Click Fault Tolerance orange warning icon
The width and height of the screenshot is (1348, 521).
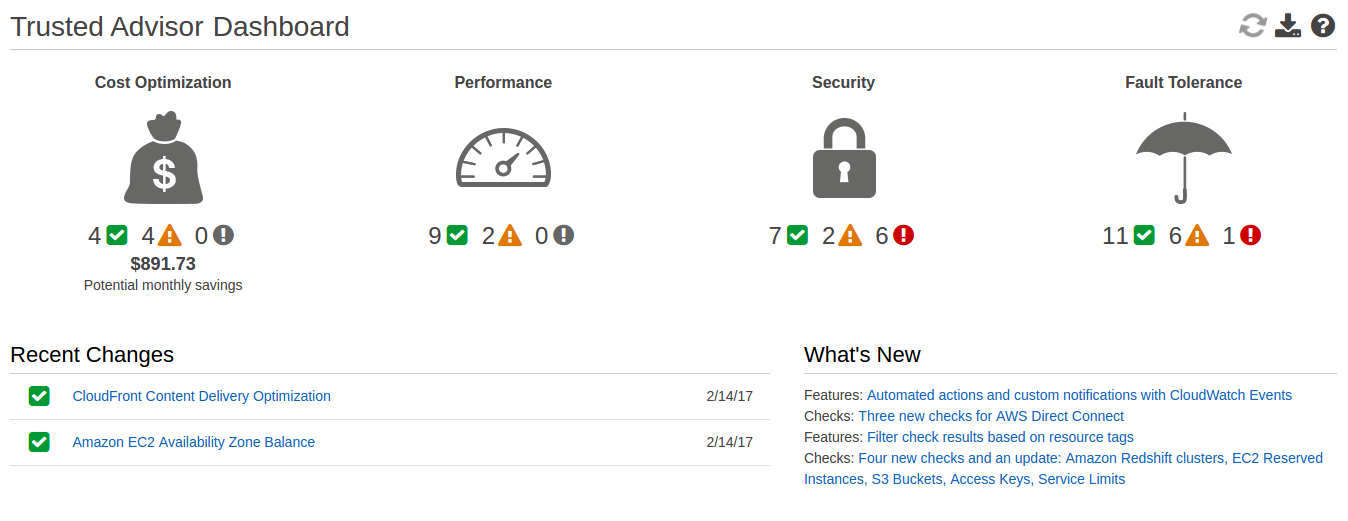point(1197,236)
